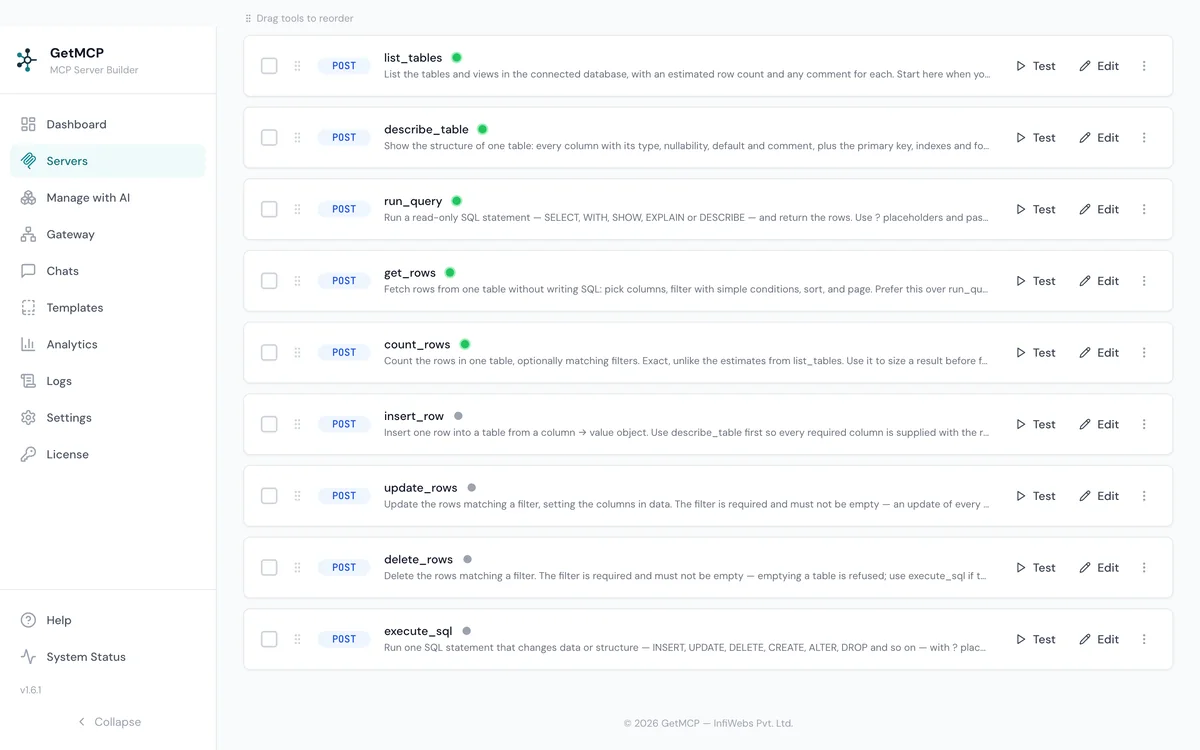
Task: Click the Analytics bar chart icon
Action: 28,344
